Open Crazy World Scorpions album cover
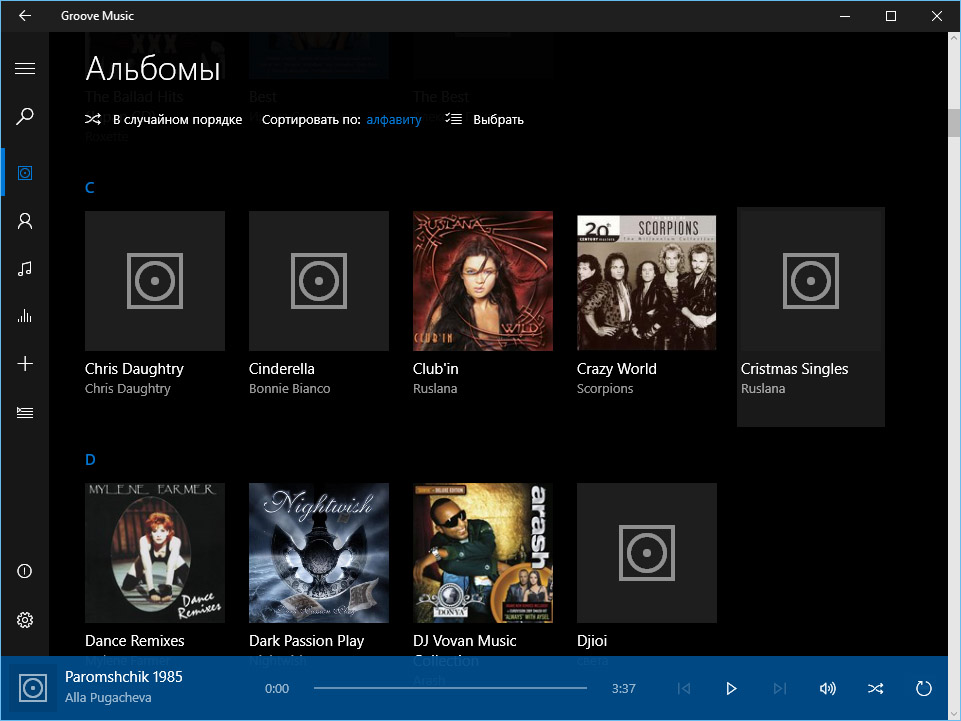This screenshot has width=961, height=721. (647, 281)
